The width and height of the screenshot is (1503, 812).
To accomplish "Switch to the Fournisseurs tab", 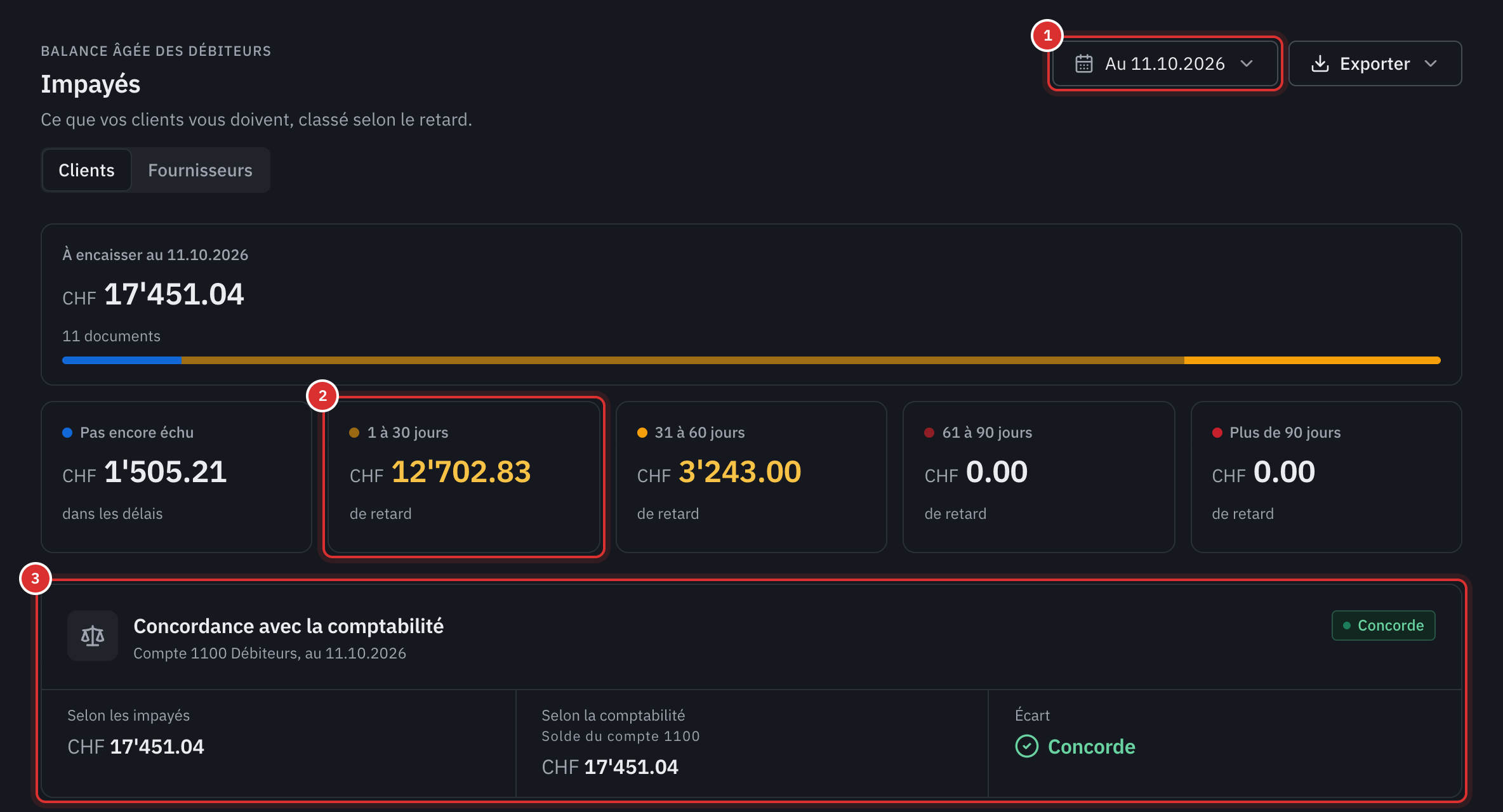I will click(x=200, y=170).
